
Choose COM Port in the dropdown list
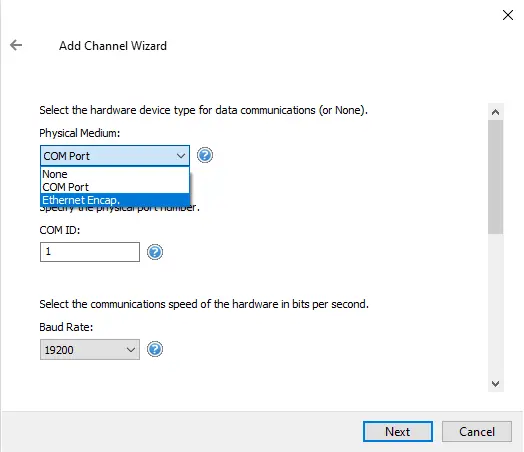115,187
